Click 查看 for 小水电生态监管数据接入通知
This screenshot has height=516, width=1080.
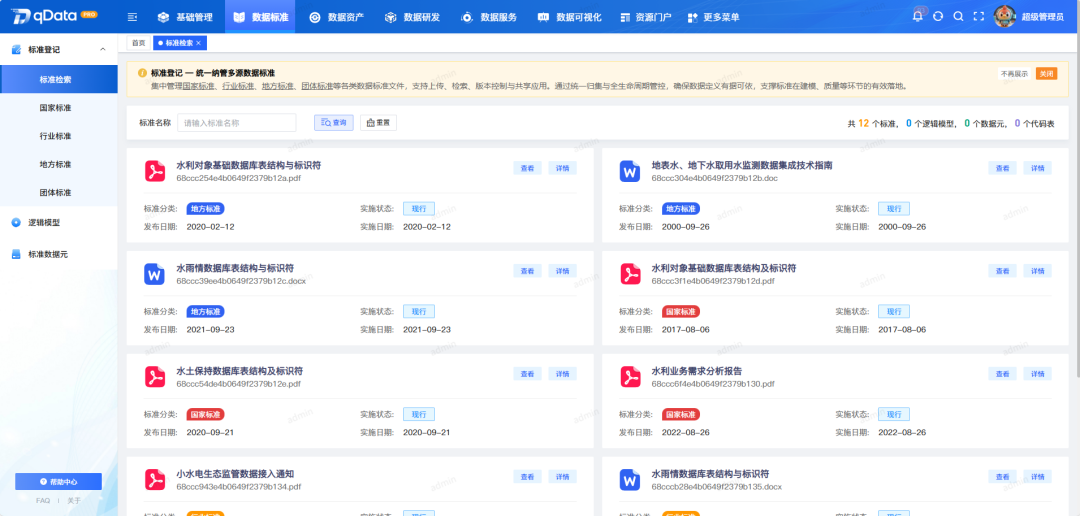click(x=528, y=477)
